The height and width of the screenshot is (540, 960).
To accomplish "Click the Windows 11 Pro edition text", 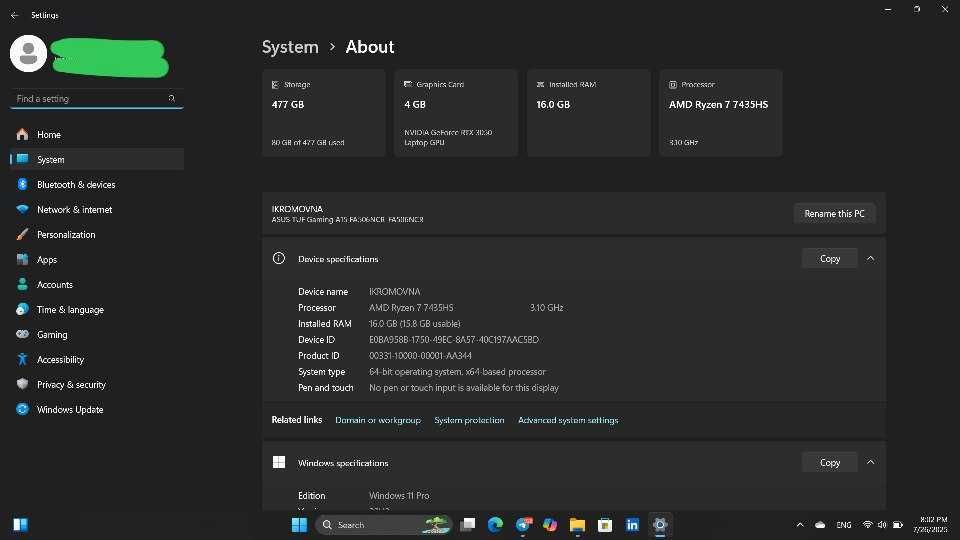I will click(x=399, y=496).
